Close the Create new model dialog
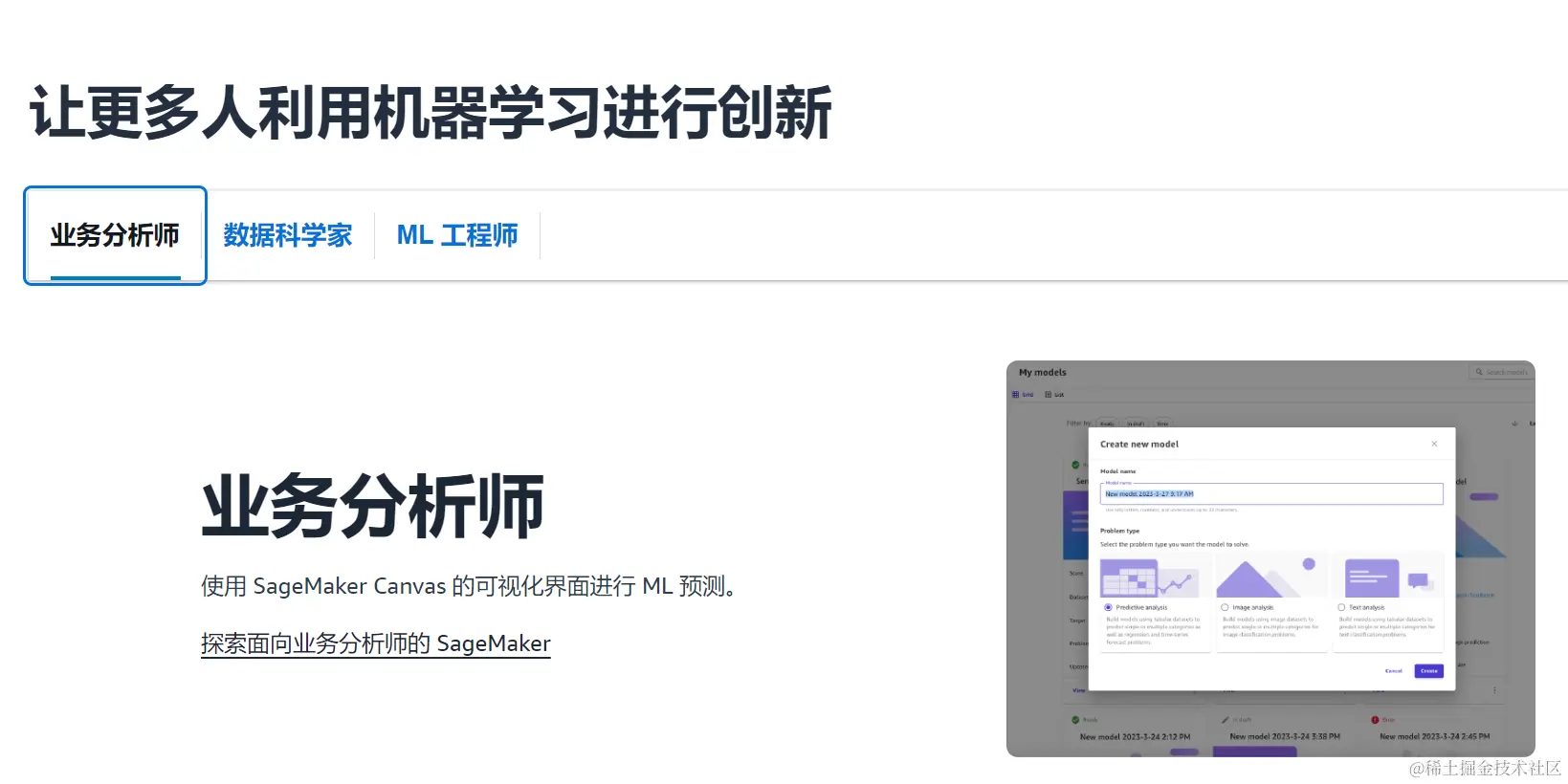Viewport: 1568px width, 784px height. tap(1434, 444)
